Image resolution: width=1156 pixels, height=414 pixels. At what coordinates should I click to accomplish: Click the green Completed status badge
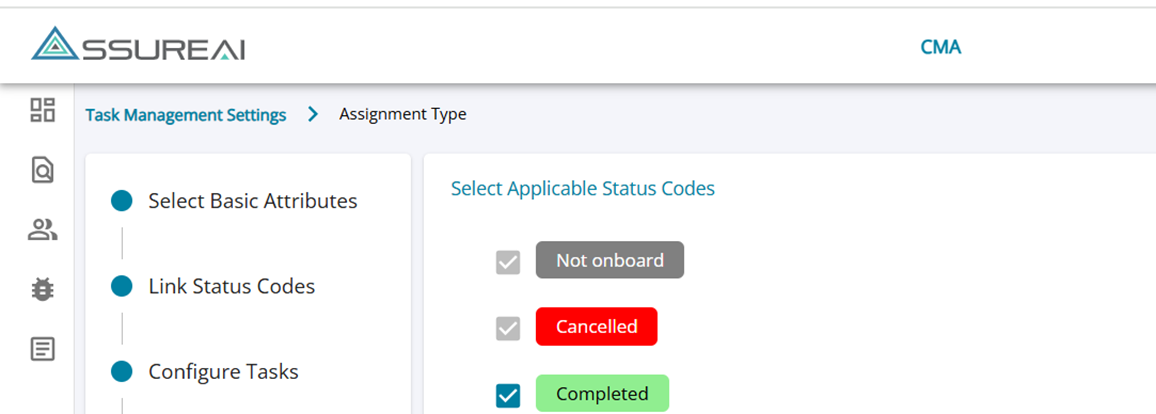point(602,394)
